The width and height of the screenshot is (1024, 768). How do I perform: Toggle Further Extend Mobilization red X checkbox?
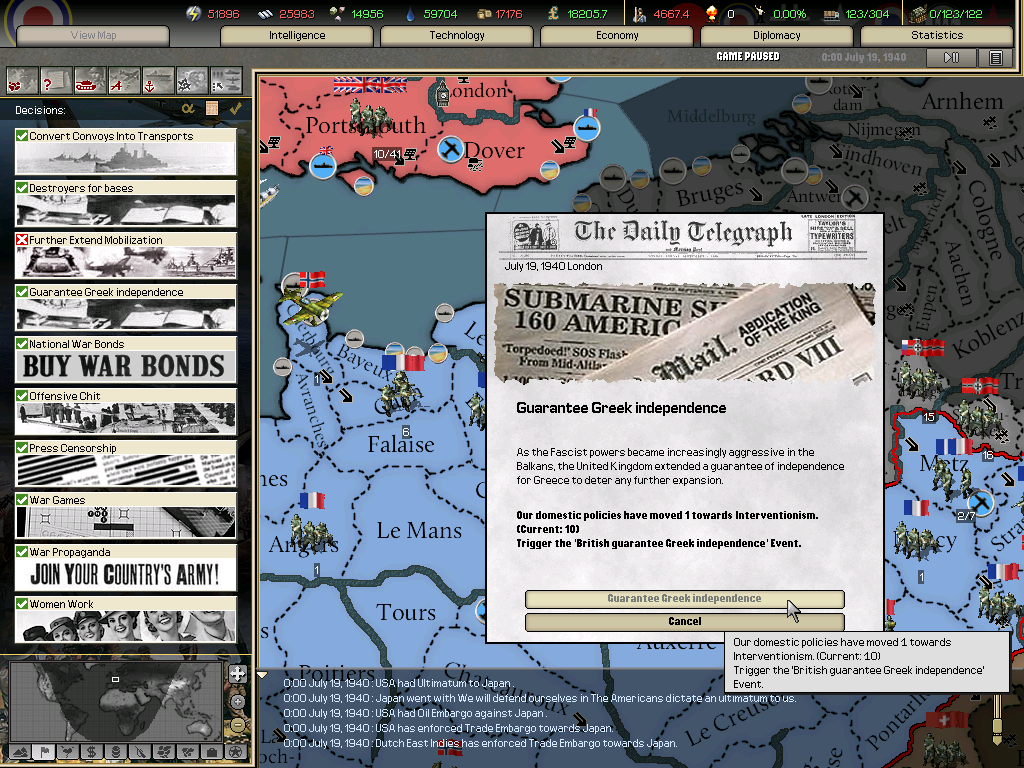pyautogui.click(x=22, y=240)
